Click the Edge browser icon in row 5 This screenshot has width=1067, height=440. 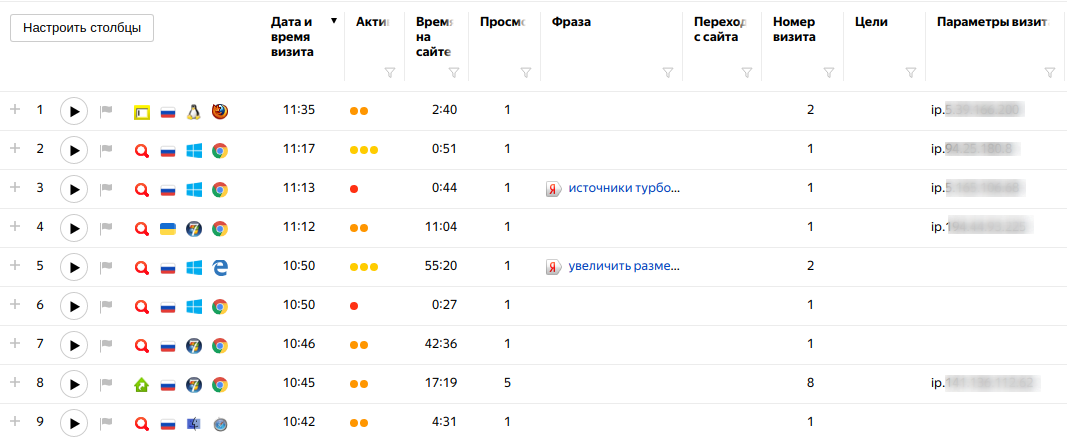coord(219,267)
